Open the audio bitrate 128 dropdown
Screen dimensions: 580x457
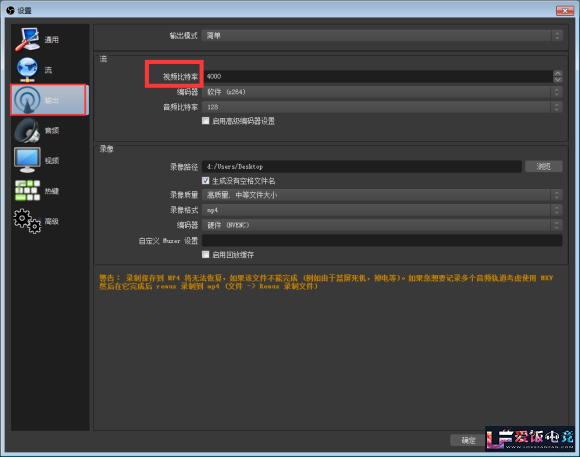pyautogui.click(x=382, y=107)
